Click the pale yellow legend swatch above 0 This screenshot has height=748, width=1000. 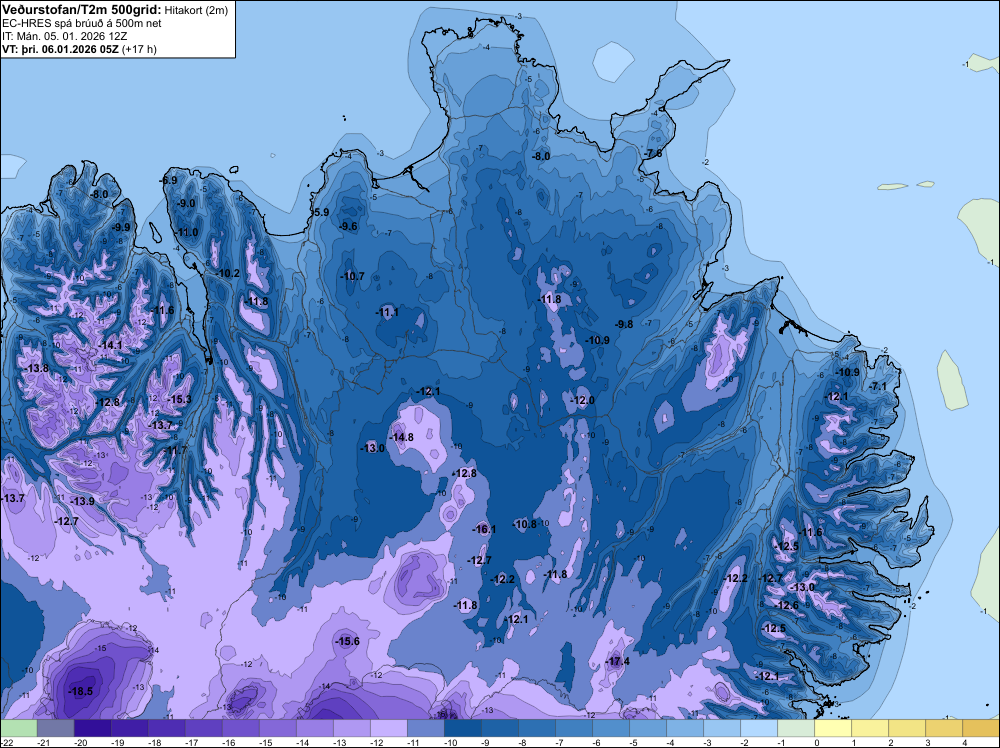832,728
